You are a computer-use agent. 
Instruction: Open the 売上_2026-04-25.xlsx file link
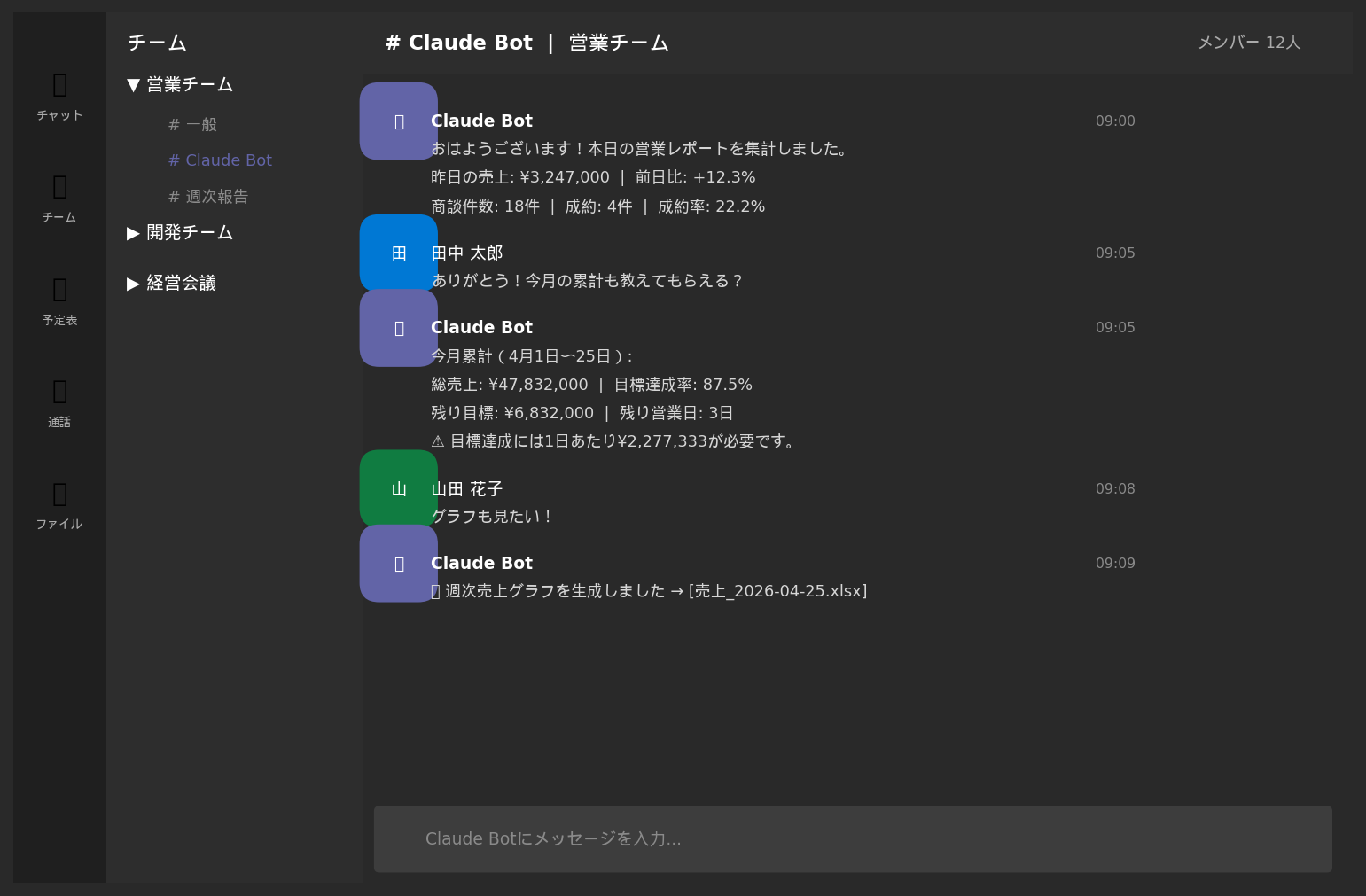[779, 590]
